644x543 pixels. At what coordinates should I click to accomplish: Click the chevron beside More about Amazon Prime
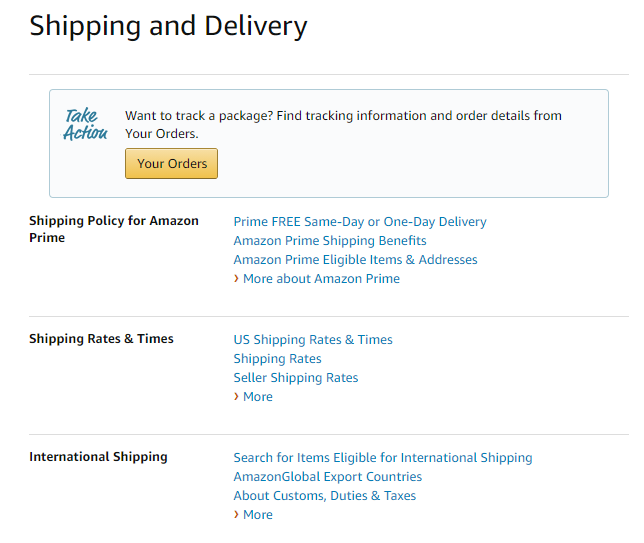(236, 279)
